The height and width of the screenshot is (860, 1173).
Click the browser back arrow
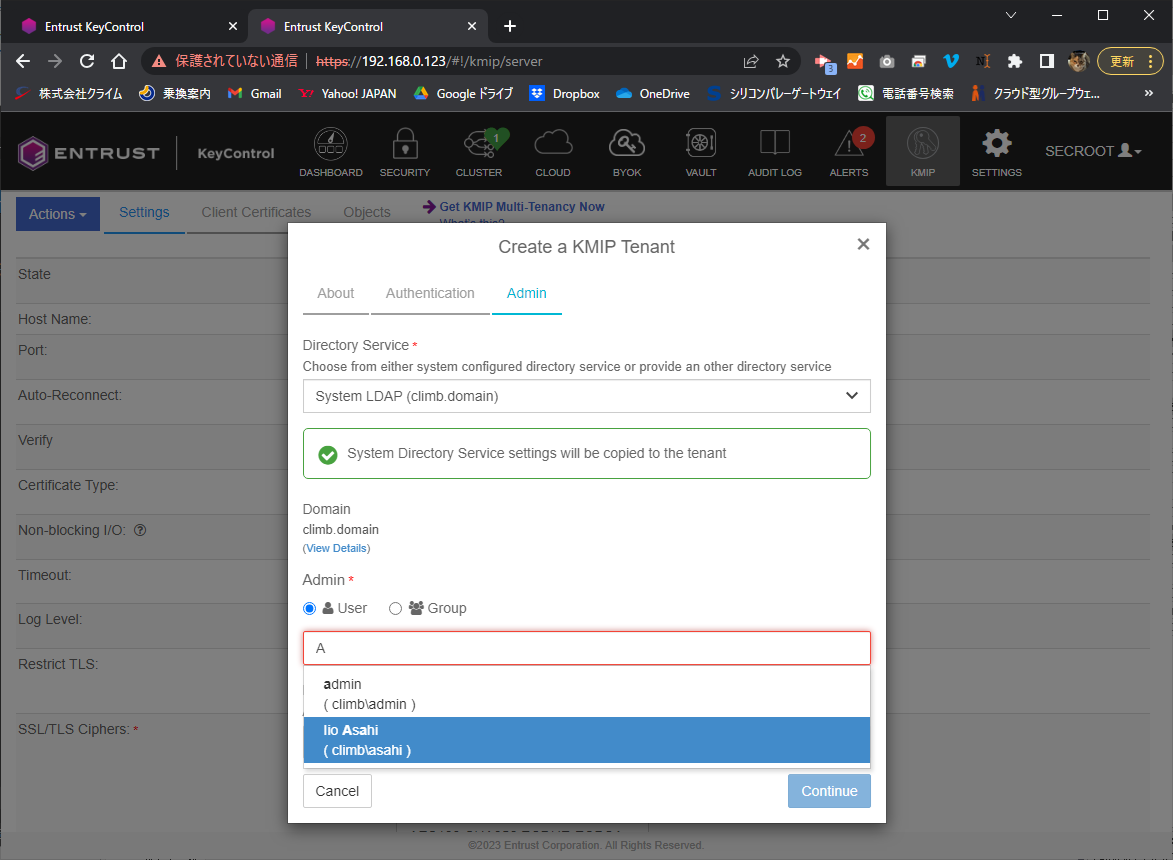(x=23, y=61)
